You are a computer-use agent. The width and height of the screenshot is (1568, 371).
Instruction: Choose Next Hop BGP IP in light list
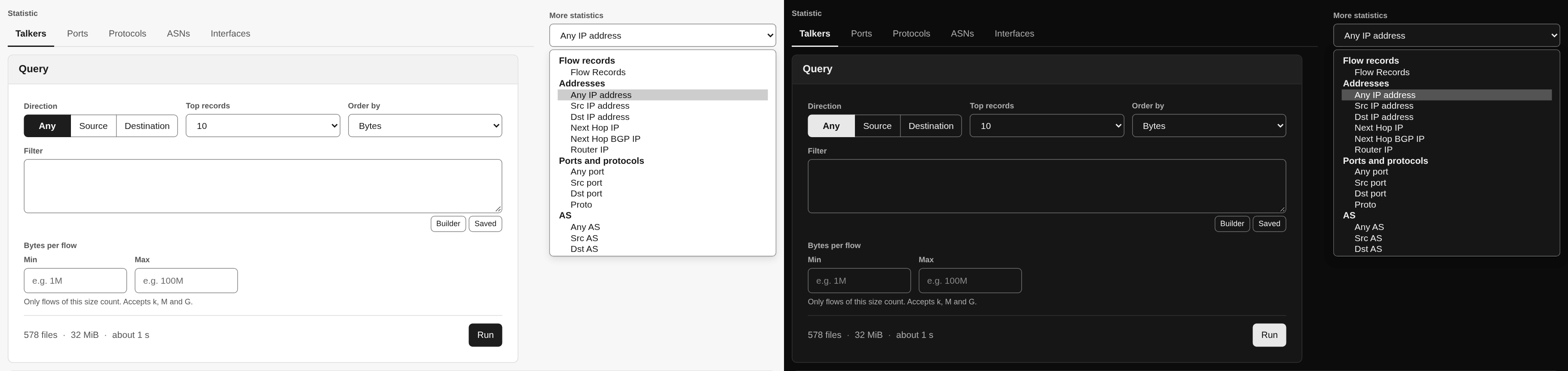(x=663, y=139)
